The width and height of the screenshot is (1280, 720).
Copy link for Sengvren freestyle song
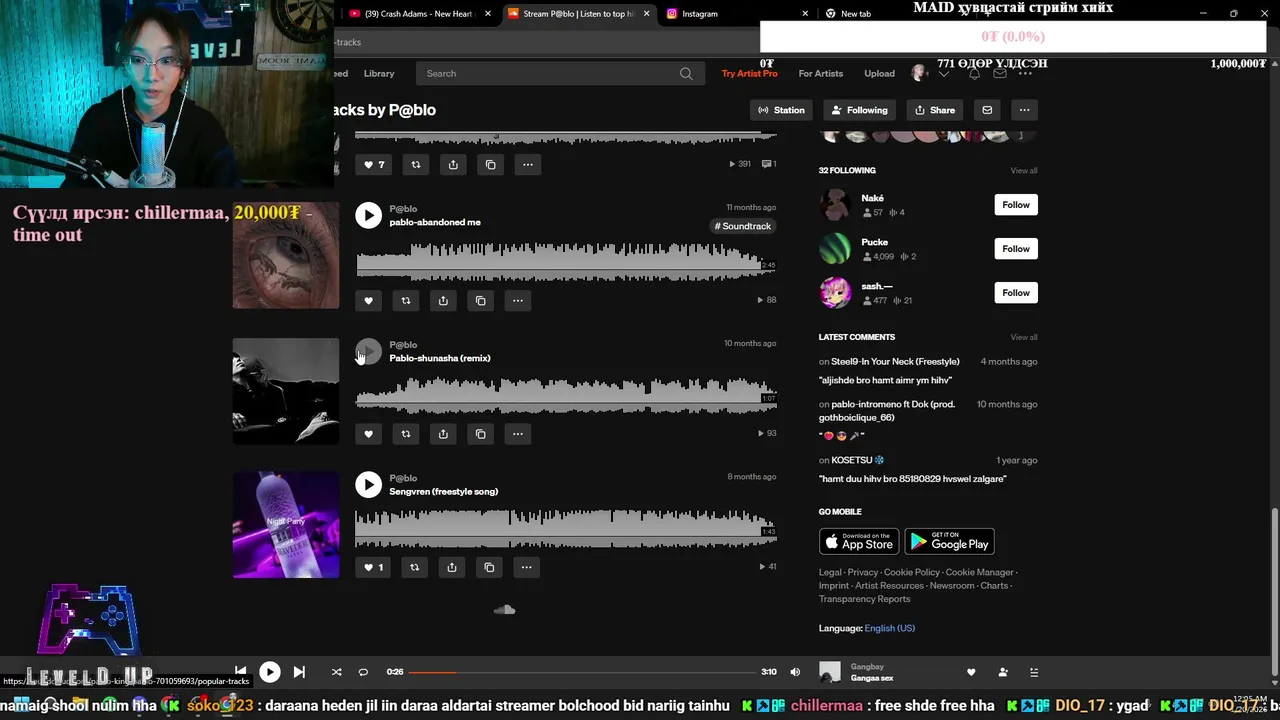coord(489,567)
